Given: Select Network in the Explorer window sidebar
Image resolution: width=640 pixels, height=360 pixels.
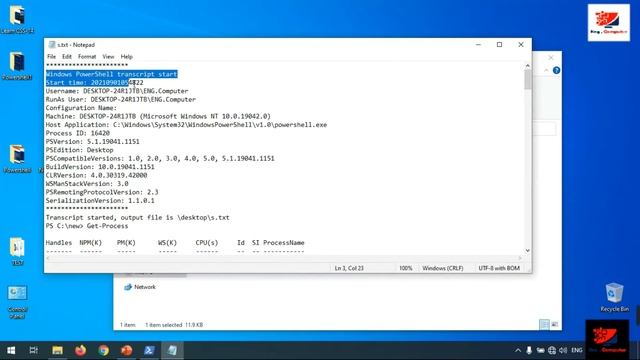Looking at the screenshot, I should point(140,287).
